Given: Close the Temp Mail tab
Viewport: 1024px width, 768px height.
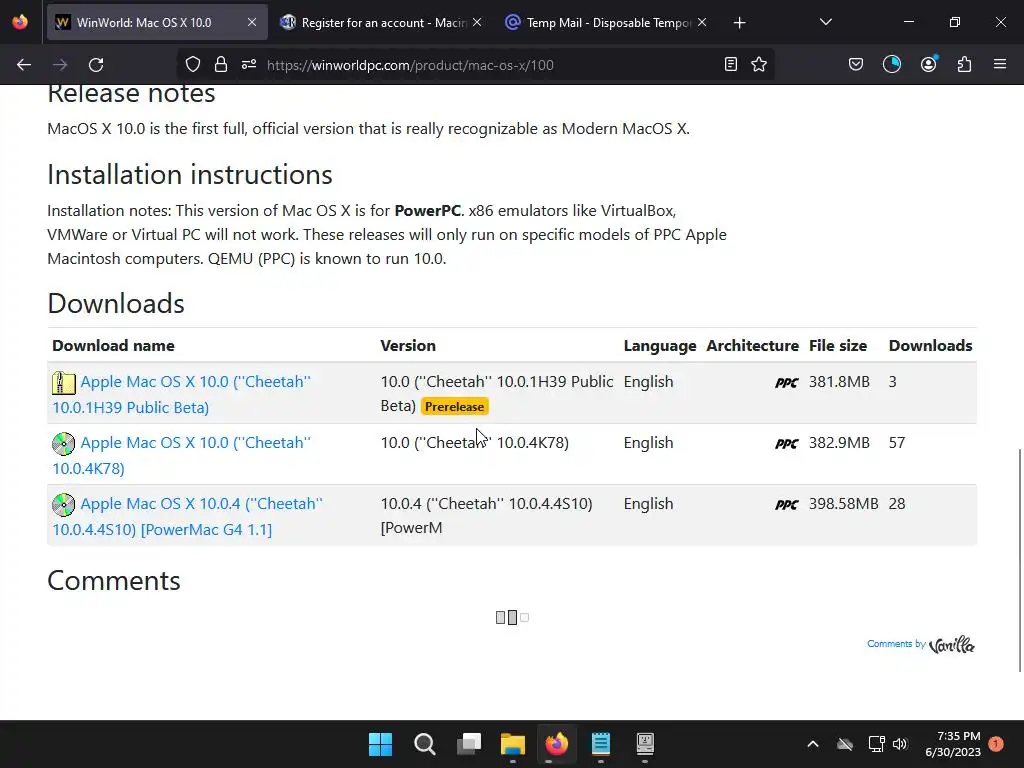Looking at the screenshot, I should pos(702,22).
